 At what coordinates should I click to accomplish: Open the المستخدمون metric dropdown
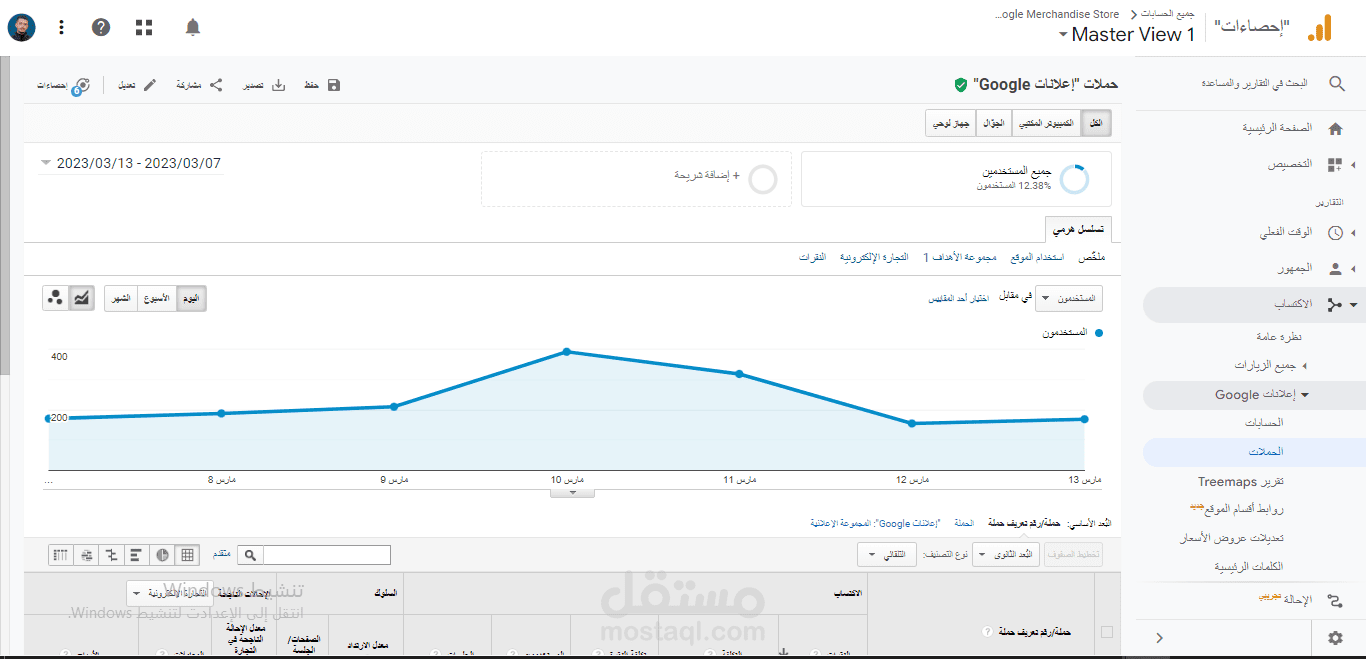[x=1068, y=297]
